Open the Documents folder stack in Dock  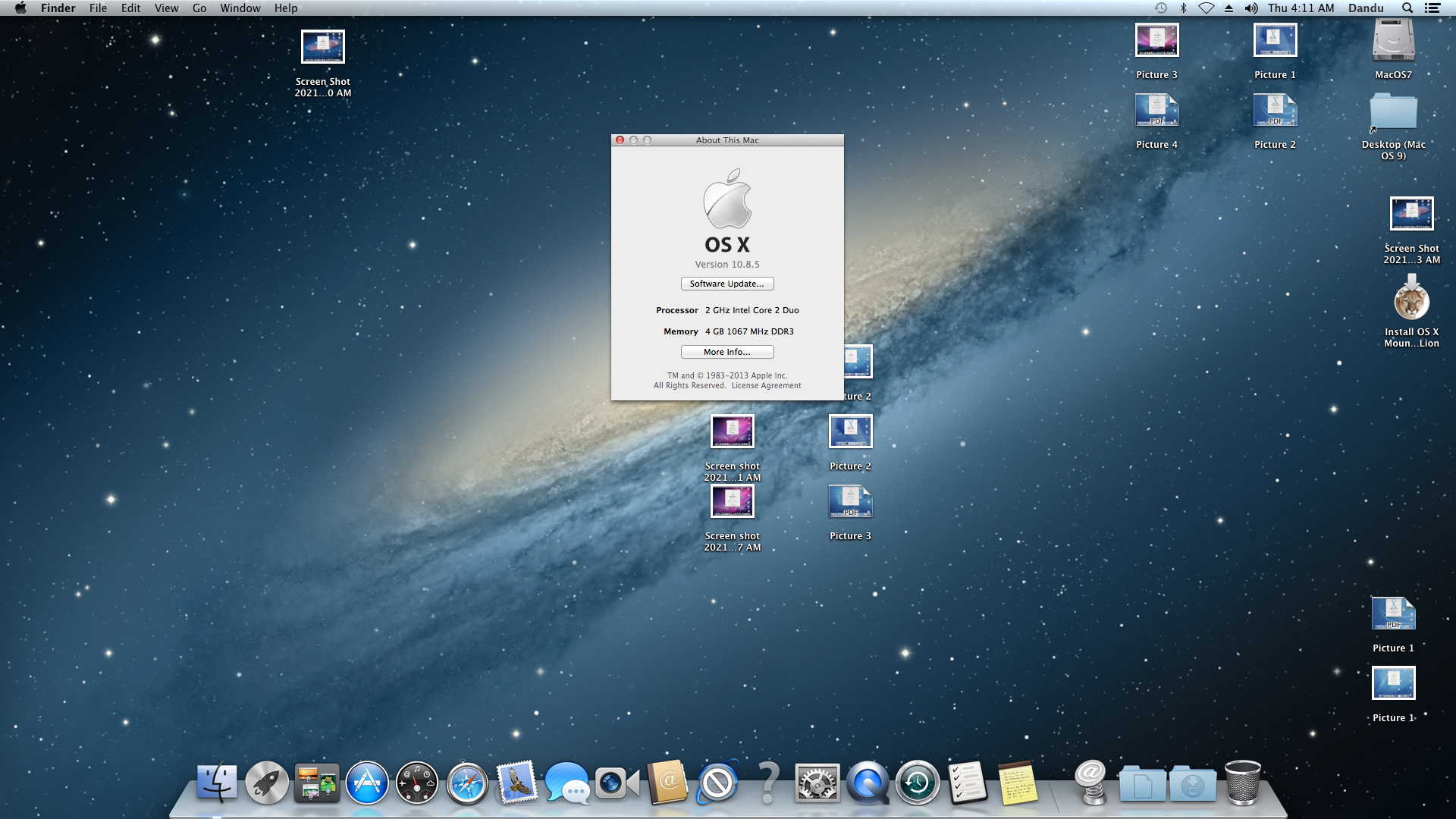click(x=1142, y=783)
